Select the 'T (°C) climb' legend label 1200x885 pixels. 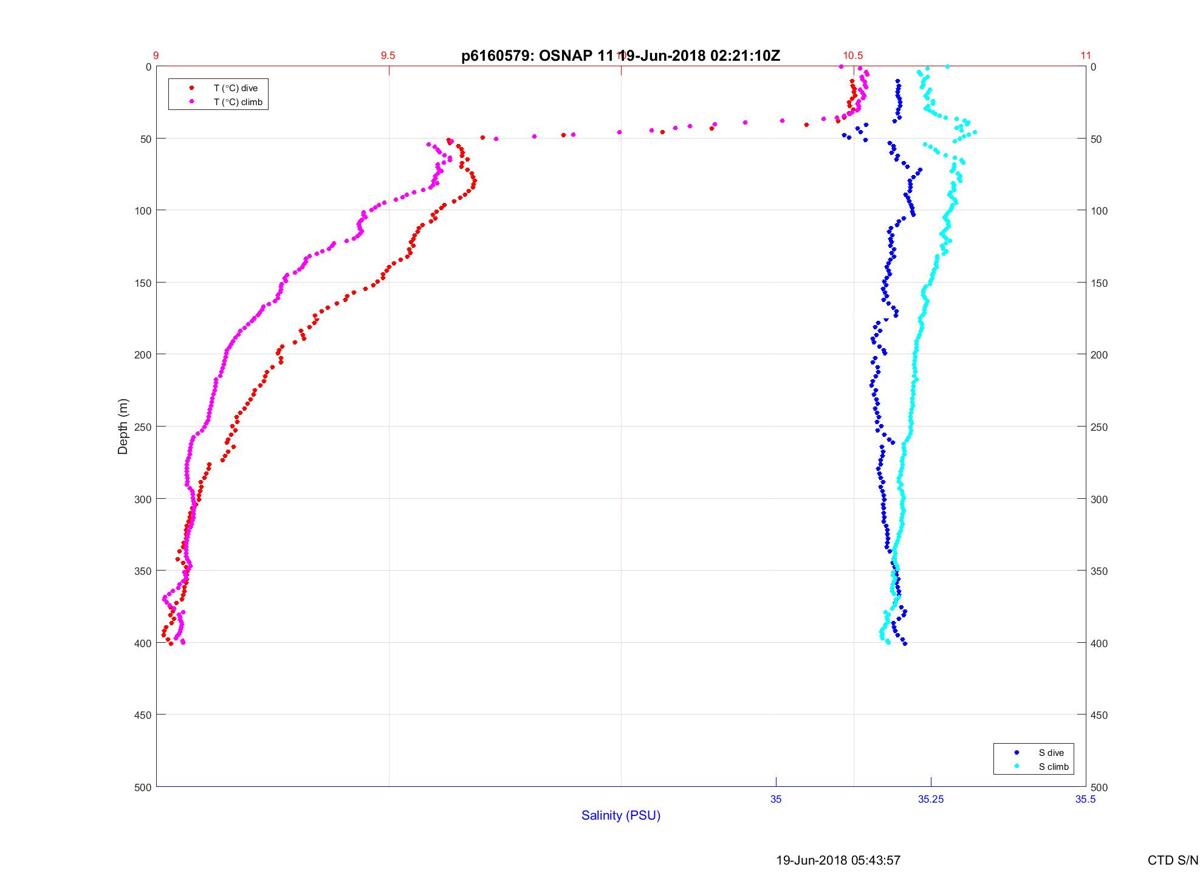point(238,102)
